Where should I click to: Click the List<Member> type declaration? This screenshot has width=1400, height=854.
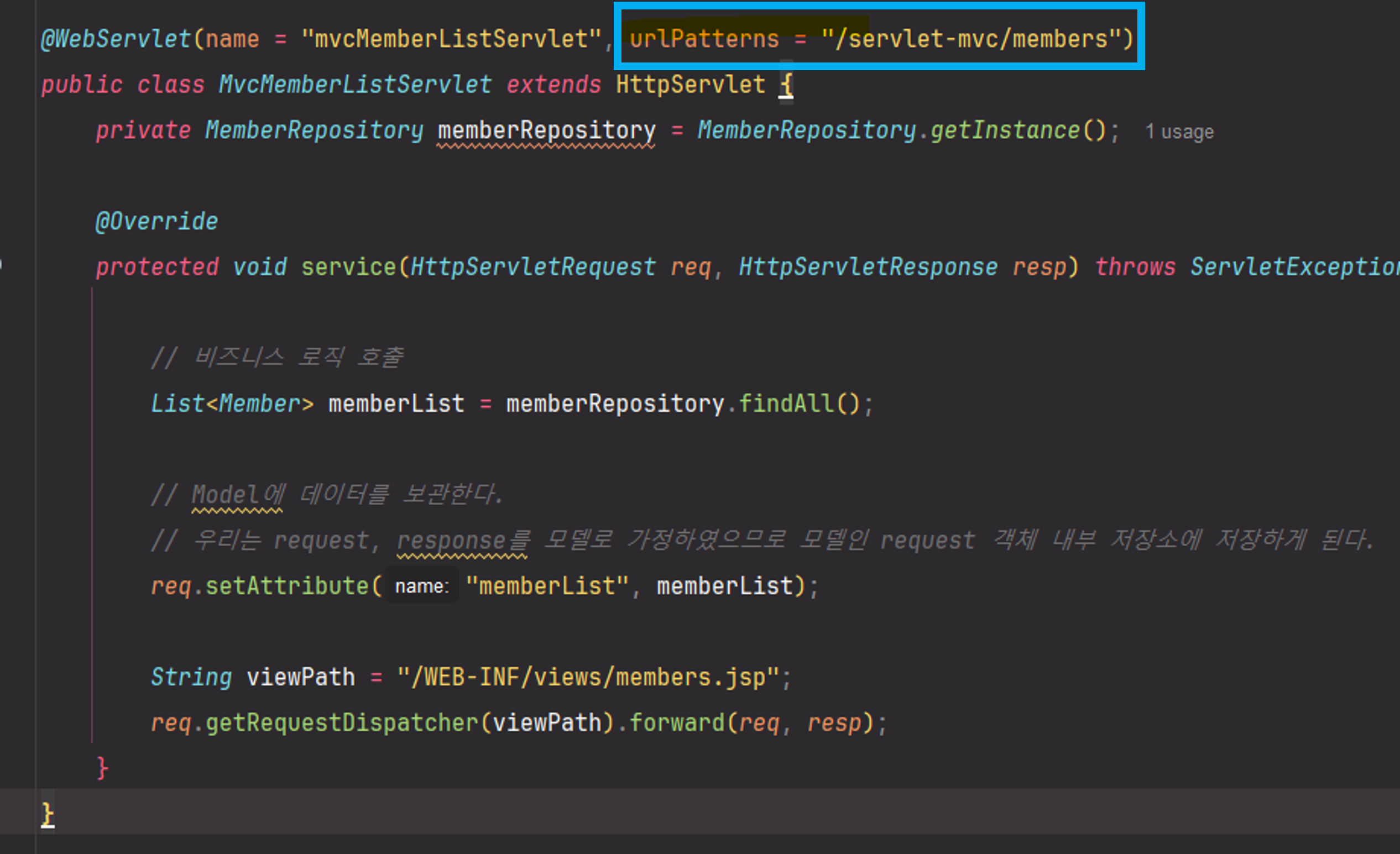pos(232,404)
